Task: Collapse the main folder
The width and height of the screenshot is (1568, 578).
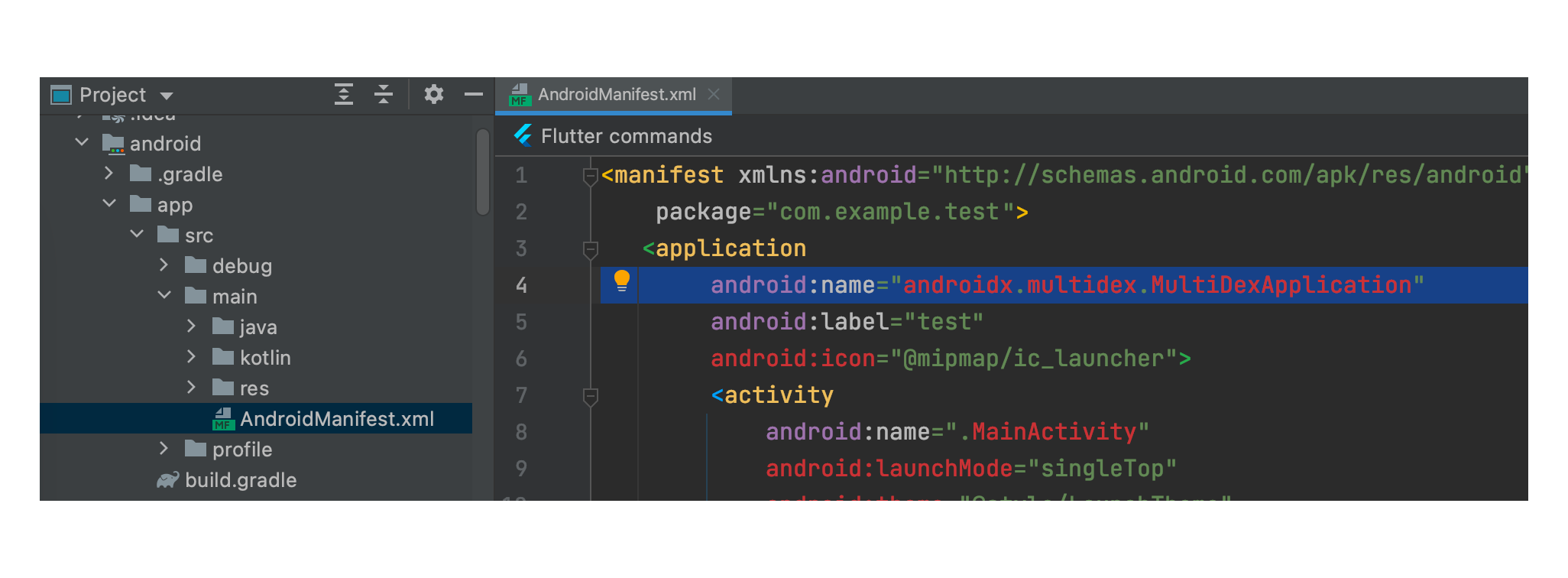Action: 164,295
